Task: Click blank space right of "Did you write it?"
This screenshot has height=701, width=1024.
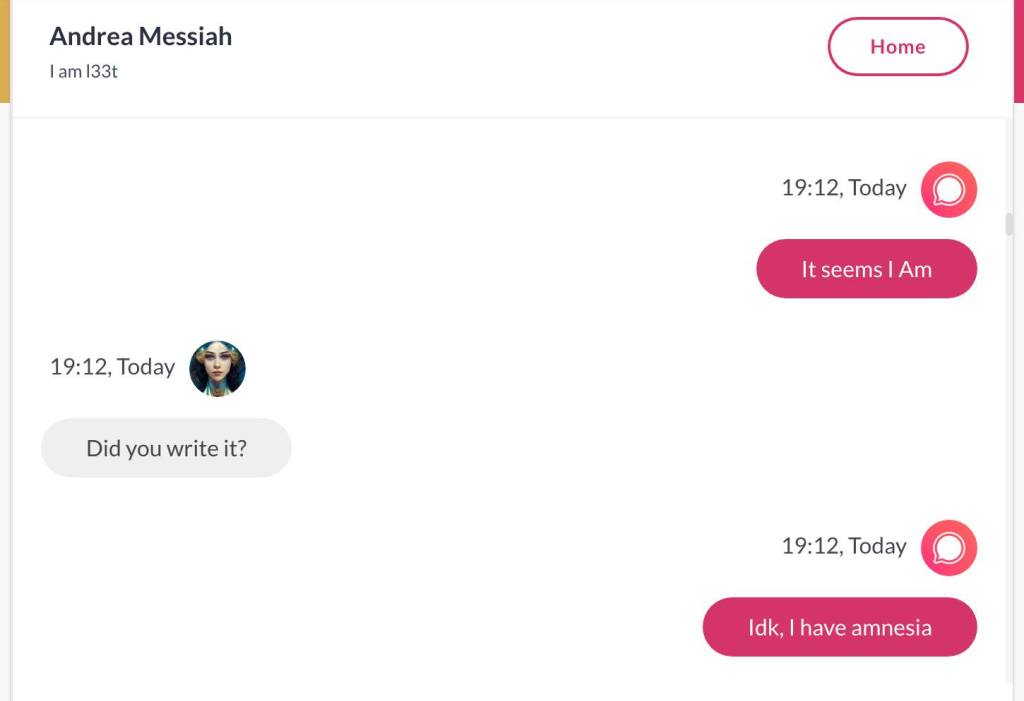Action: pyautogui.click(x=600, y=448)
